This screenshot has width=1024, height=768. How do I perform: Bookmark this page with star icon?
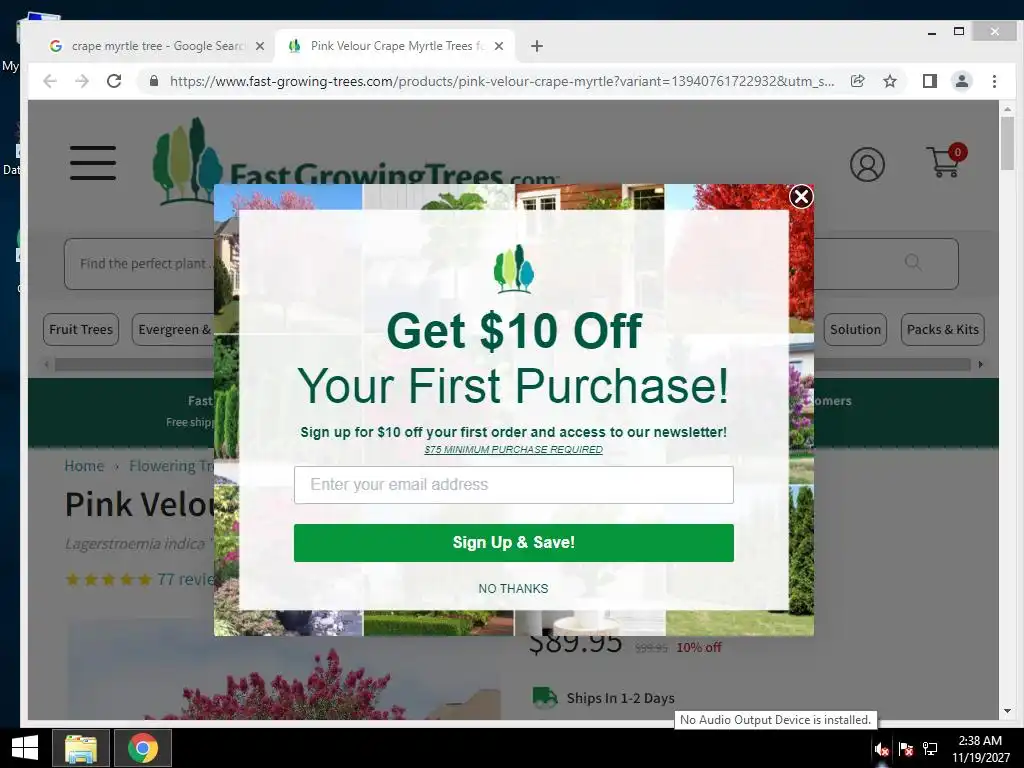point(889,81)
